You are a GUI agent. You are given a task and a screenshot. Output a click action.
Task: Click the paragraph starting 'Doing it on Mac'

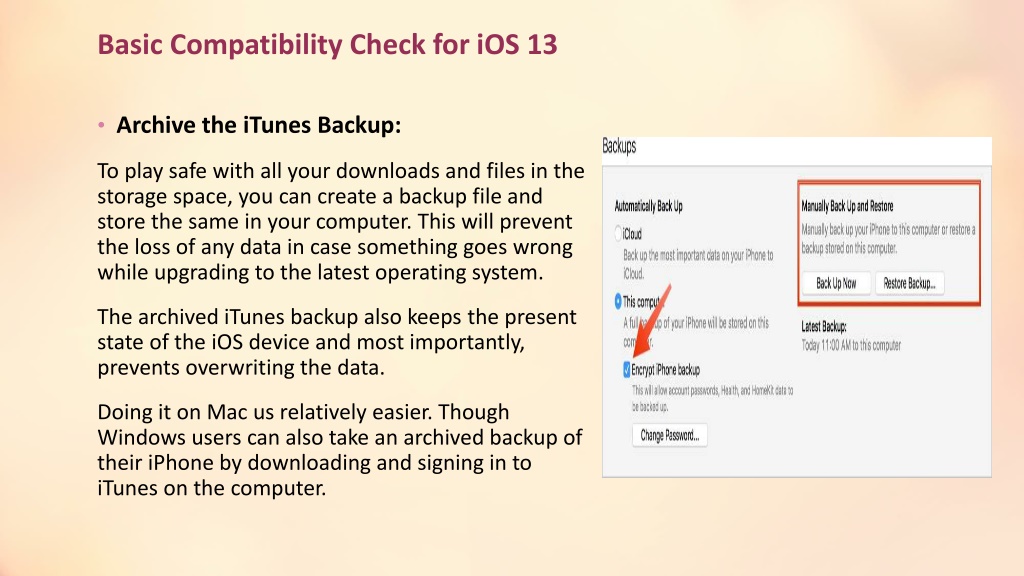coord(340,450)
